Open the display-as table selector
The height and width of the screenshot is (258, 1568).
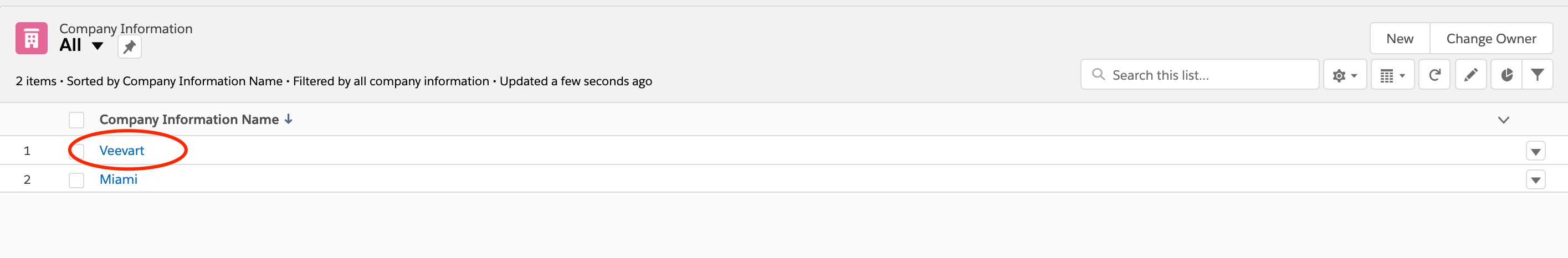pyautogui.click(x=1392, y=75)
